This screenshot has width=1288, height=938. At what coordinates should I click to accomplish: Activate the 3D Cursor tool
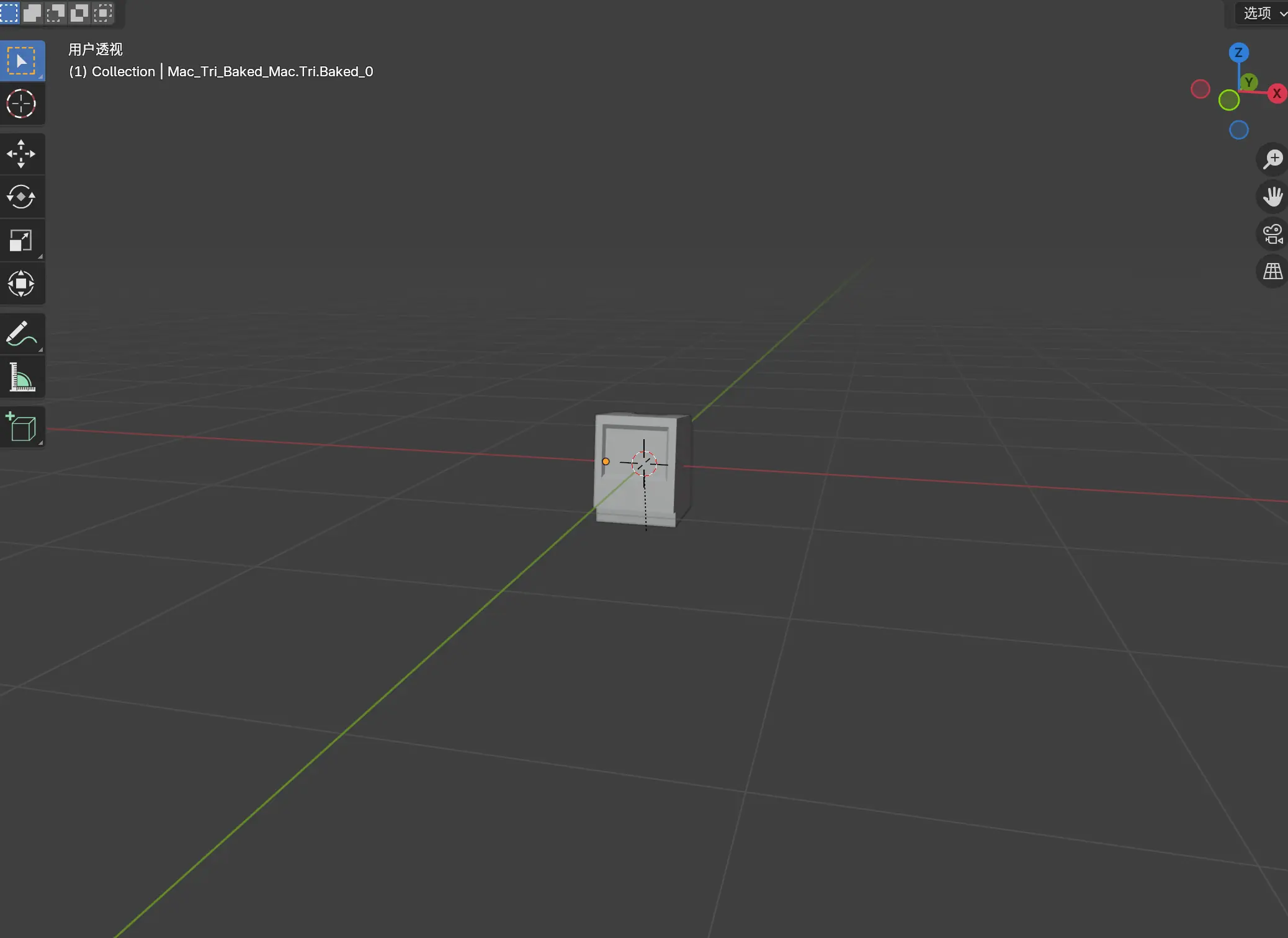click(22, 104)
